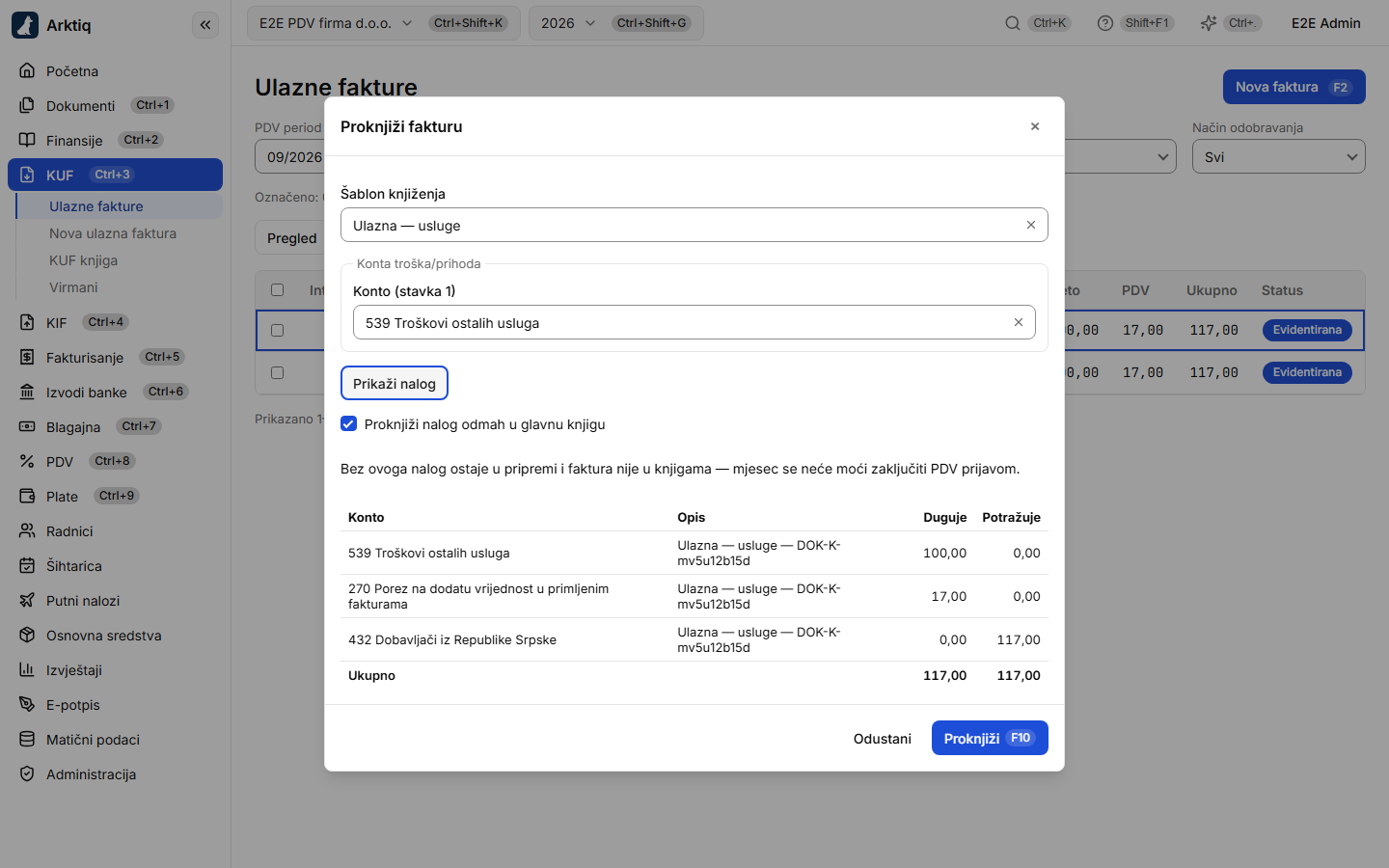Viewport: 1389px width, 868px height.
Task: Open the company selector E2E PDV firma
Action: pos(384,23)
